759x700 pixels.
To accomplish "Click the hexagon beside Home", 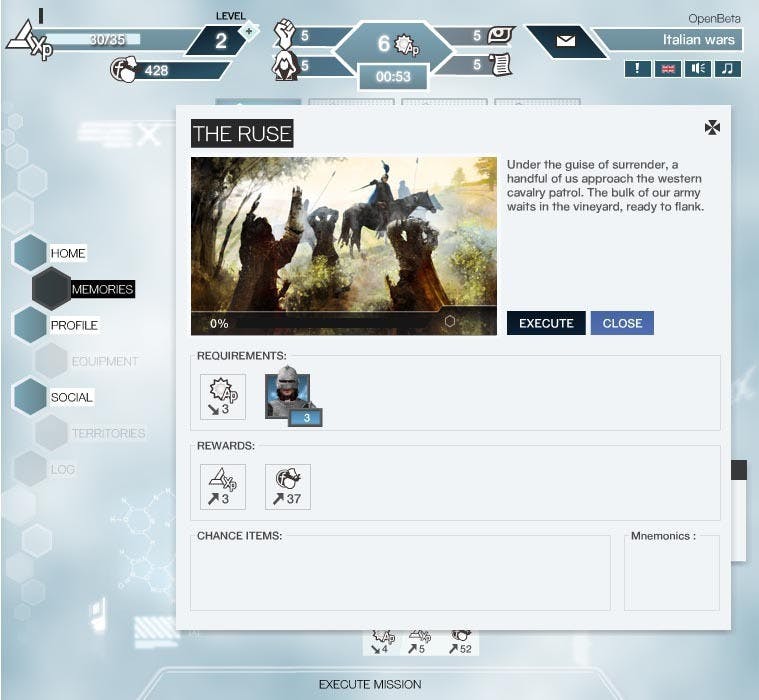I will pyautogui.click(x=30, y=253).
